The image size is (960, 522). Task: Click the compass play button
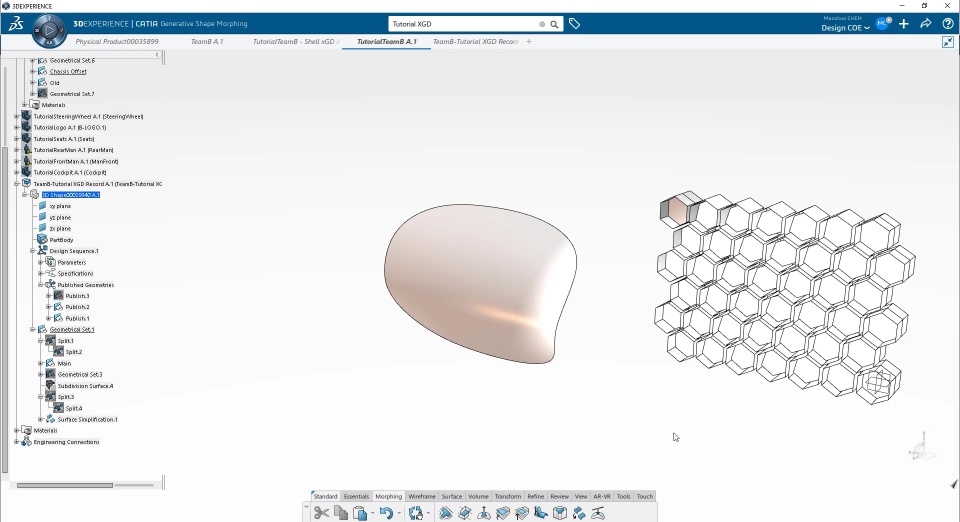(49, 29)
